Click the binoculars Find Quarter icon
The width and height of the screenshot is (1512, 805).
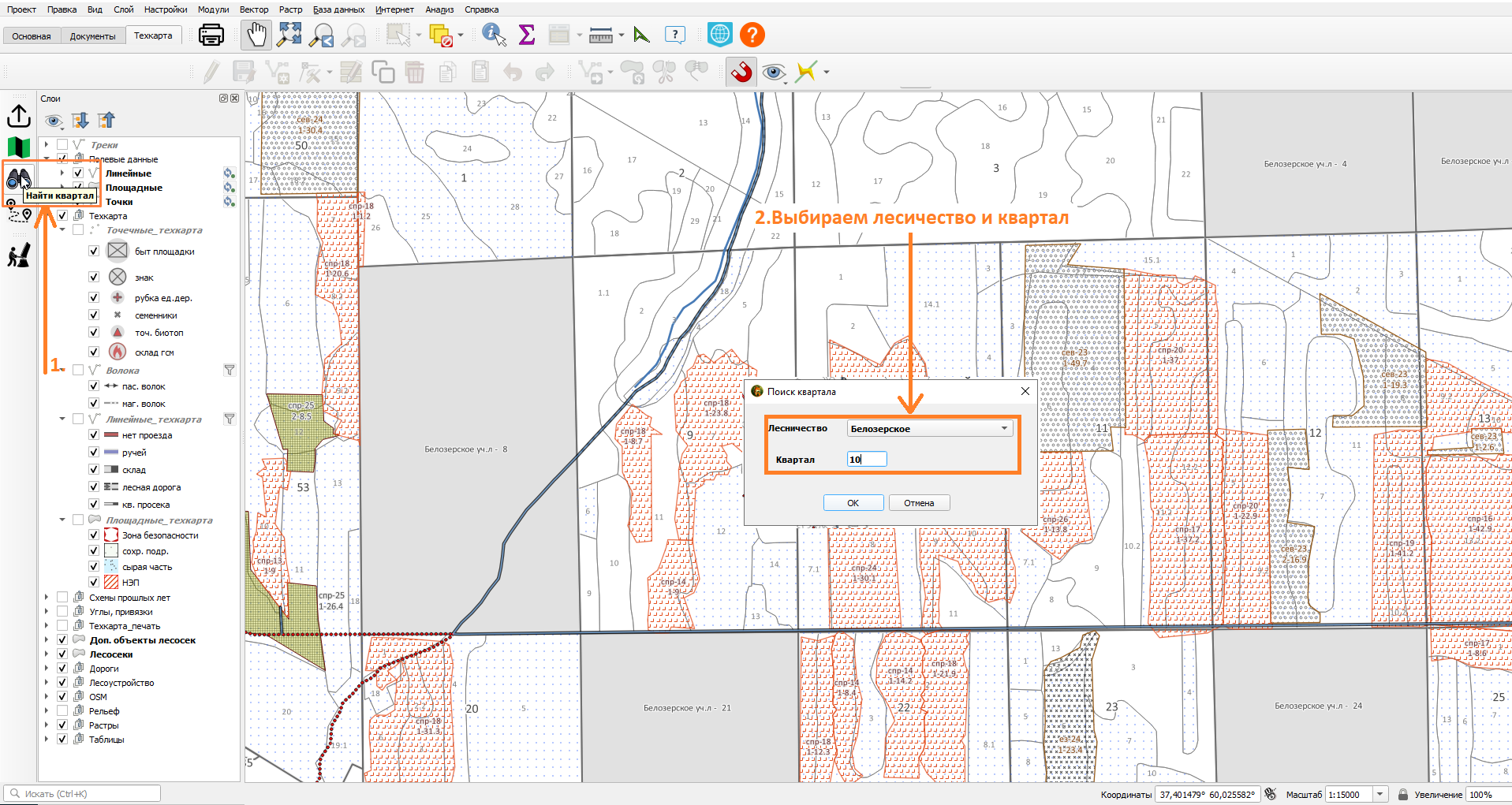[x=19, y=178]
